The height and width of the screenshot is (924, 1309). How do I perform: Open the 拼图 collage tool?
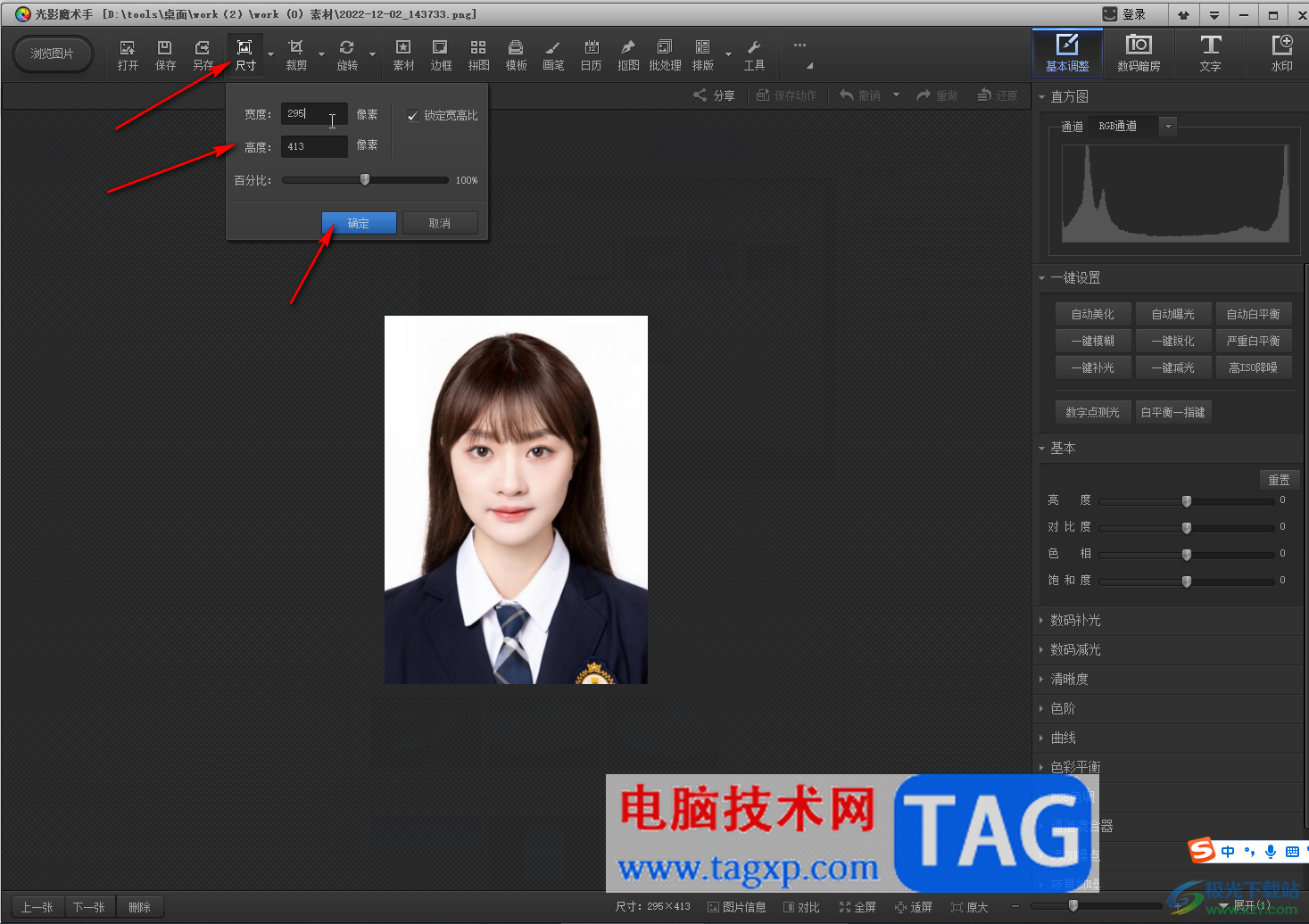478,54
